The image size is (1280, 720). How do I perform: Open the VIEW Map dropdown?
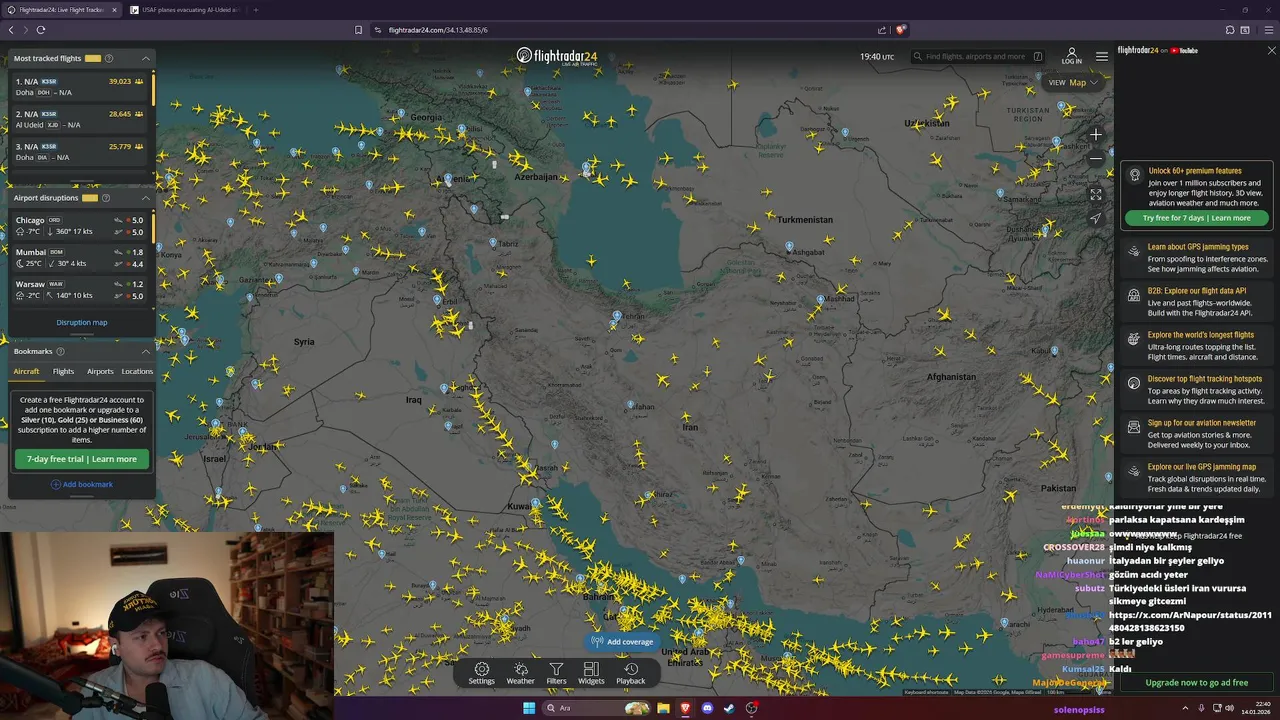[1075, 82]
